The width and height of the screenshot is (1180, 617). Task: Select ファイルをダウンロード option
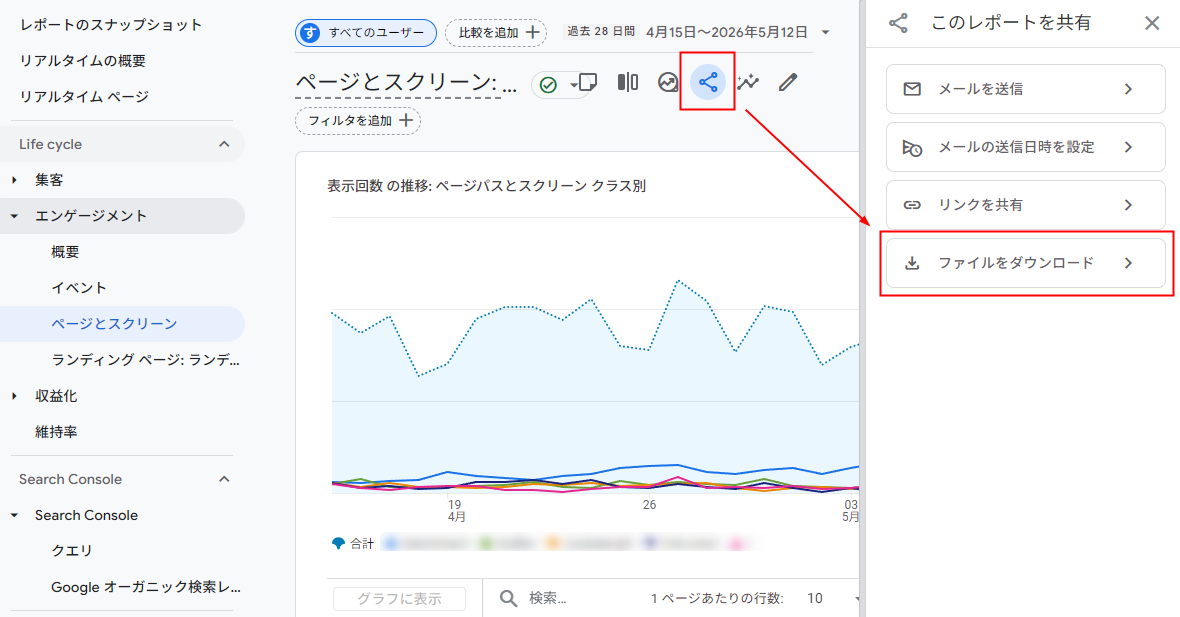coord(1026,263)
